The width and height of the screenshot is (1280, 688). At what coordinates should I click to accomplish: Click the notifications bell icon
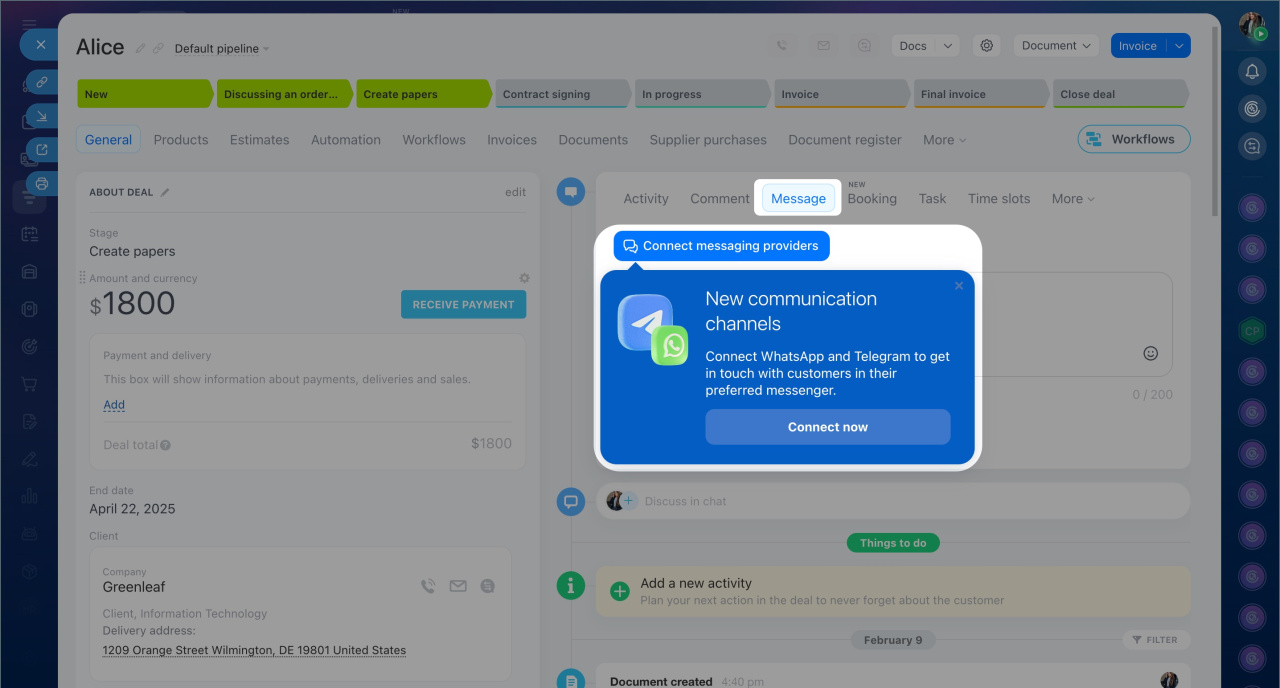point(1252,71)
